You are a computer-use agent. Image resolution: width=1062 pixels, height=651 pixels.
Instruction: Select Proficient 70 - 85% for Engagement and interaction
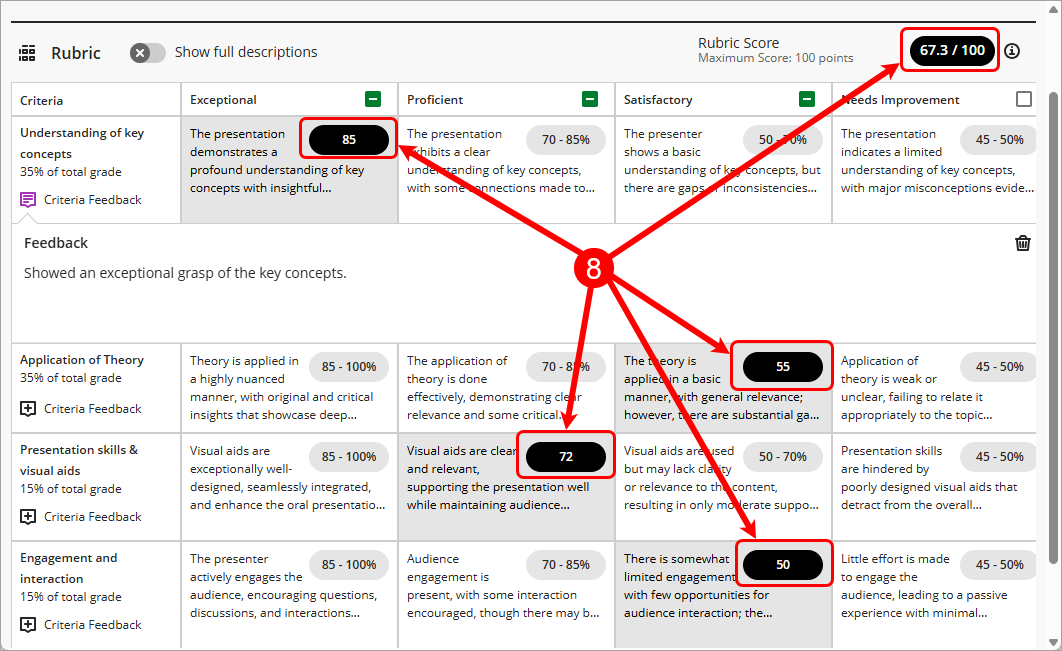[x=565, y=565]
